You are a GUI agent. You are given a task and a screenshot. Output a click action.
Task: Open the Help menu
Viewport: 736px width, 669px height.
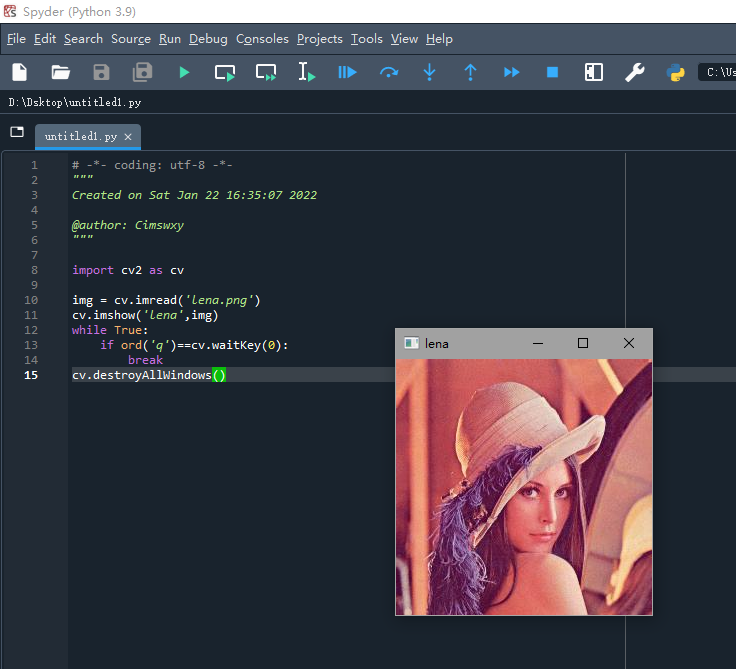[439, 39]
